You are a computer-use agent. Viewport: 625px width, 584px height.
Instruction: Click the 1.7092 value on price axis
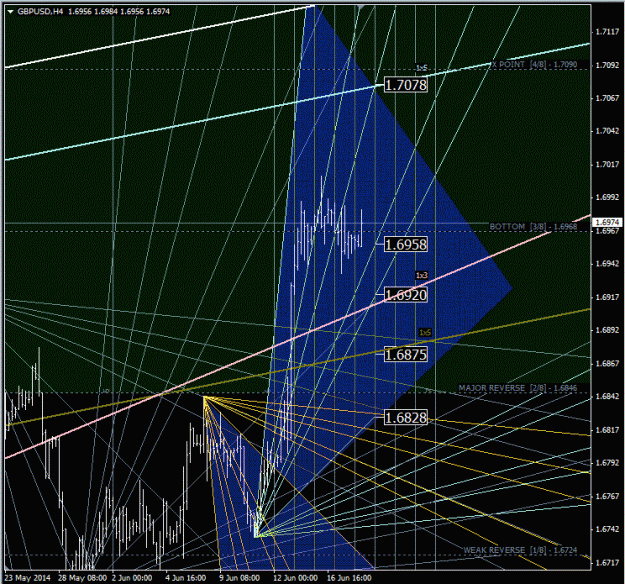(607, 65)
